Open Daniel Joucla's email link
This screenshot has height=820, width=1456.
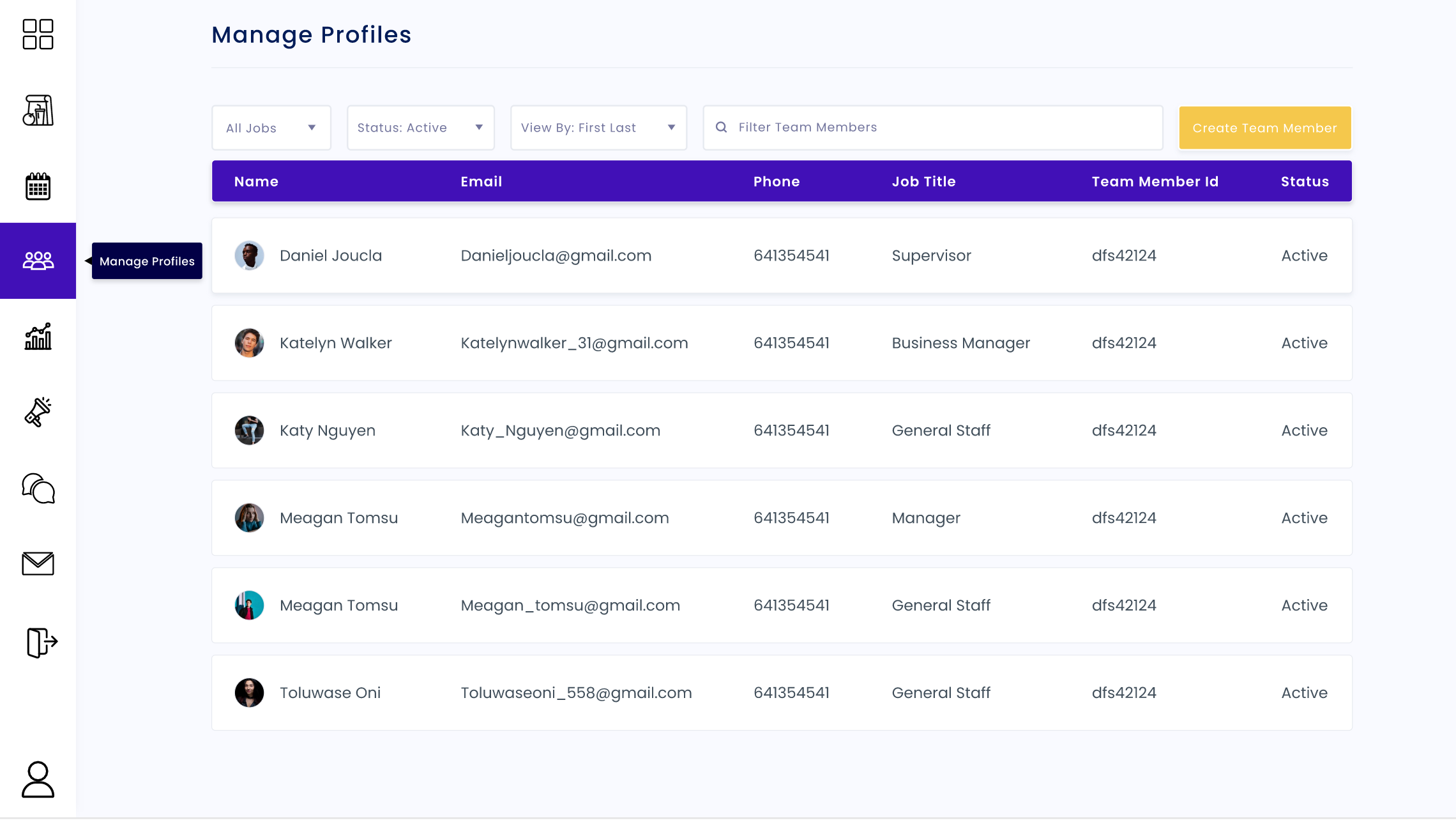click(556, 255)
